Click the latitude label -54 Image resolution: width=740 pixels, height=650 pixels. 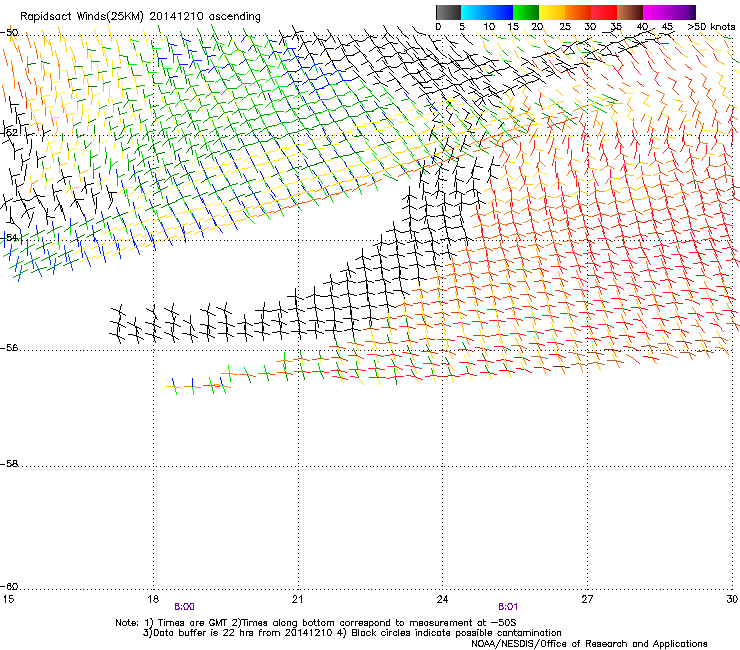[10, 237]
